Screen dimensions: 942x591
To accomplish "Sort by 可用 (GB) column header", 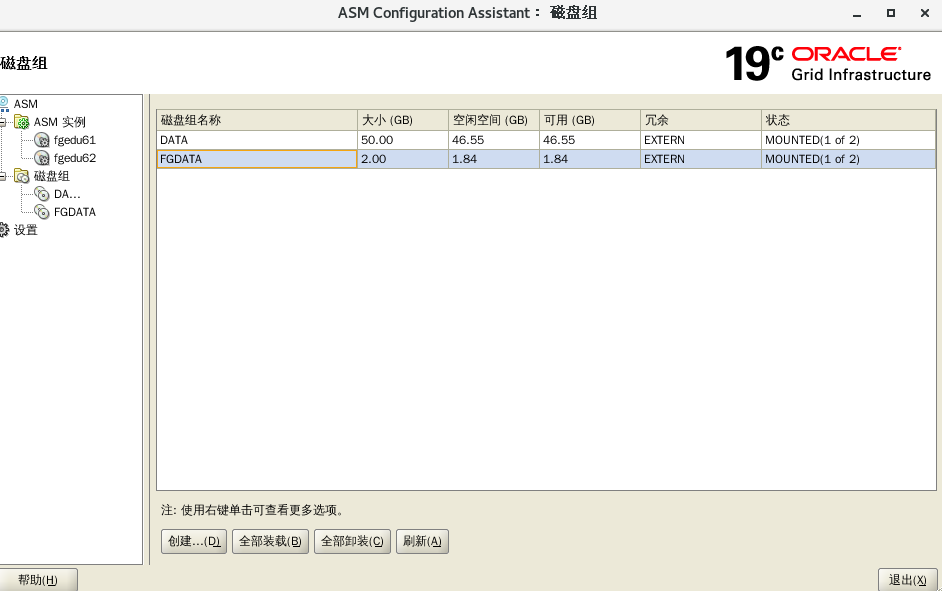I will point(590,120).
